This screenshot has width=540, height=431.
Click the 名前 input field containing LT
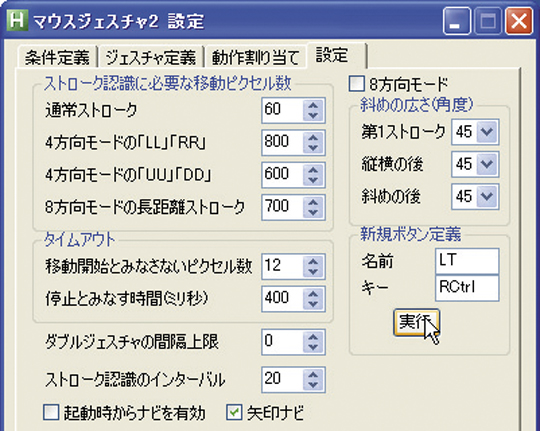click(467, 261)
